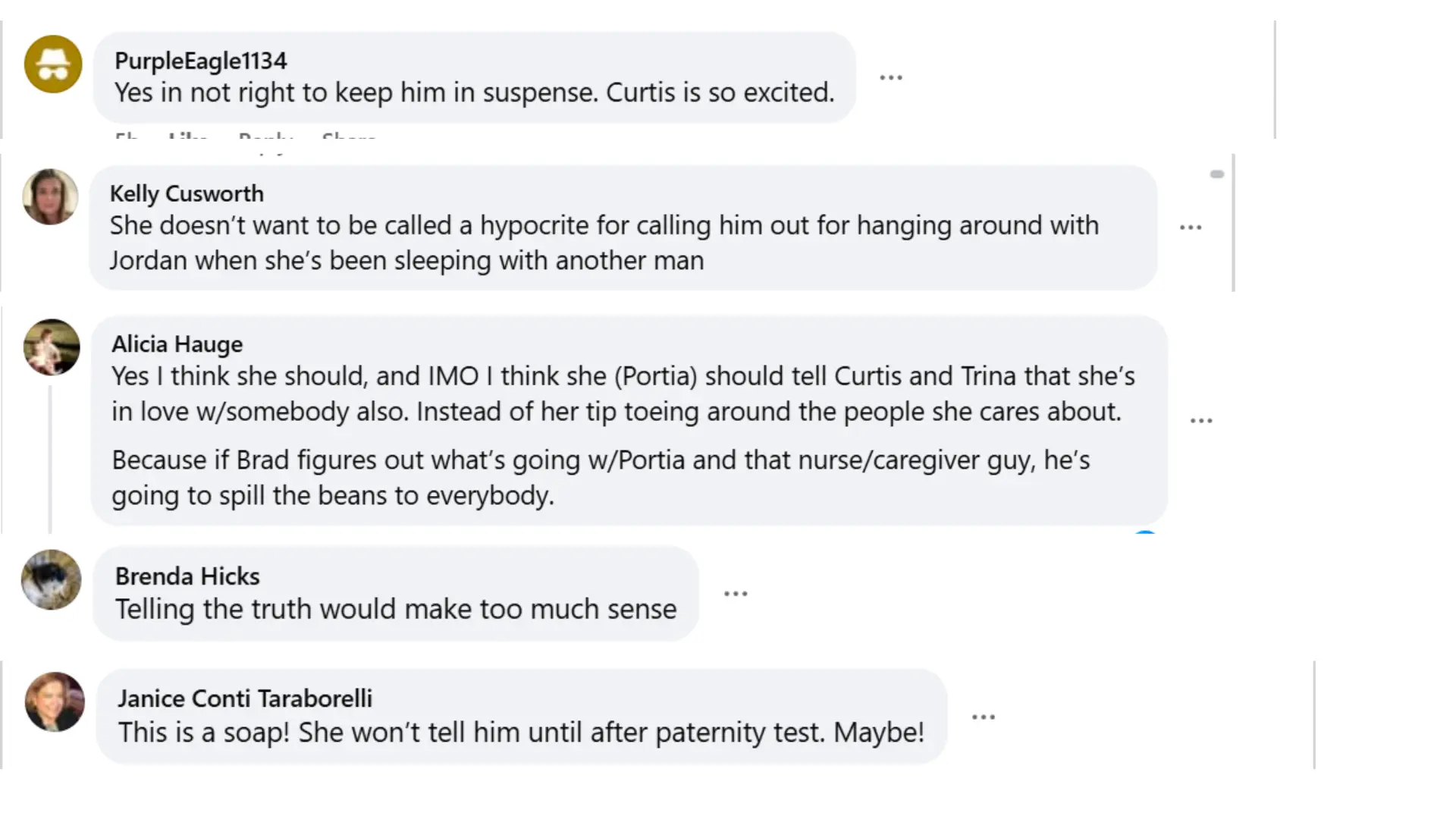Open Kelly Cusworth's name link

pos(187,193)
